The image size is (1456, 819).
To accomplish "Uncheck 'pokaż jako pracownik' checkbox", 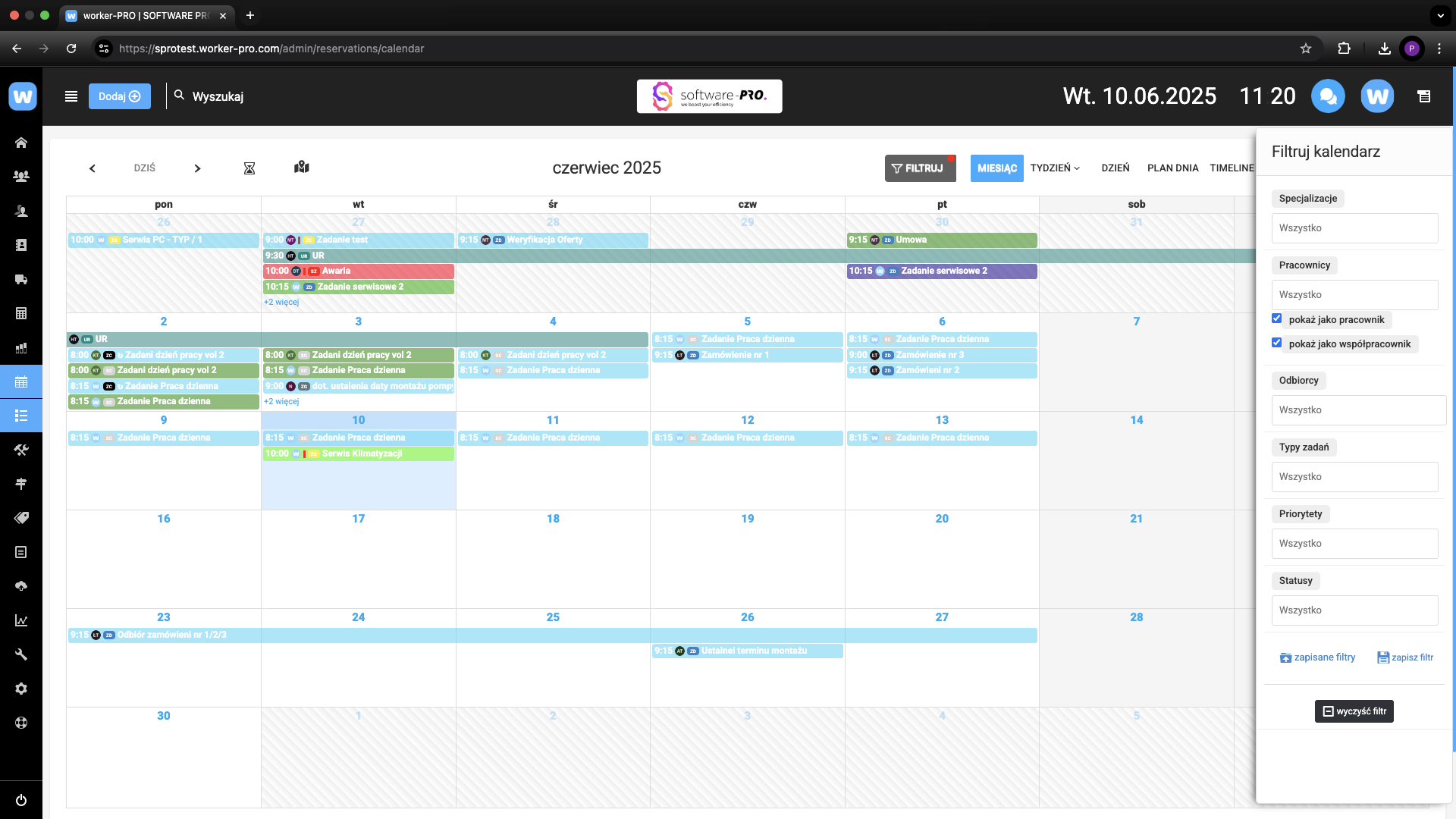I will click(1277, 318).
